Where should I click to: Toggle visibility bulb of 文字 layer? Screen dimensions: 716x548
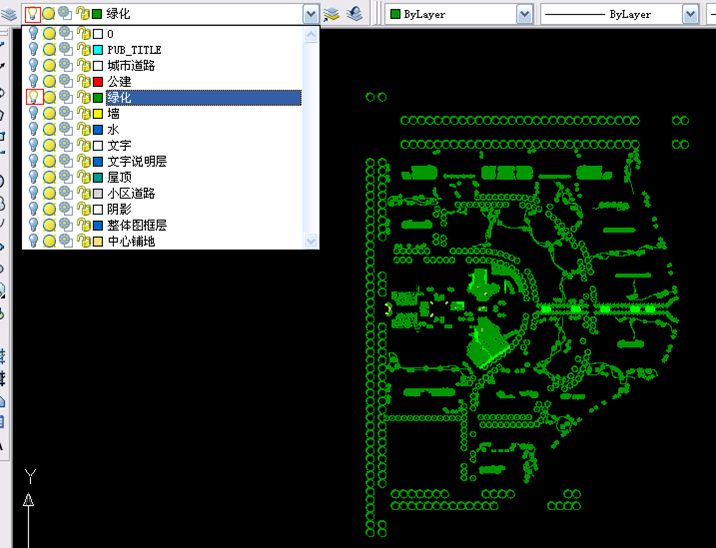click(x=33, y=145)
